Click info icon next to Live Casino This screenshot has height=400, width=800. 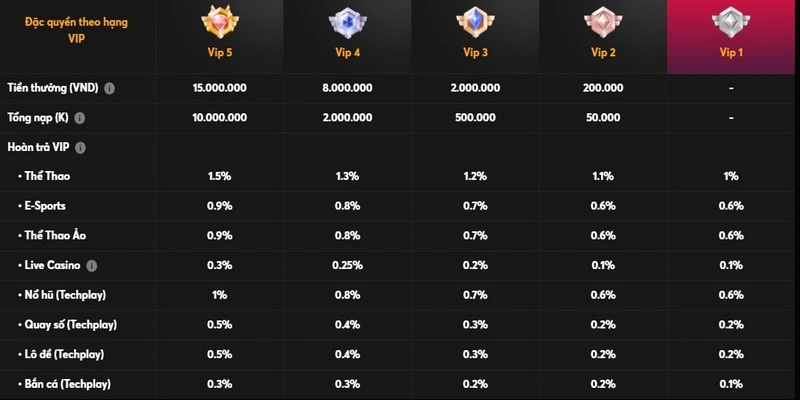(x=92, y=265)
